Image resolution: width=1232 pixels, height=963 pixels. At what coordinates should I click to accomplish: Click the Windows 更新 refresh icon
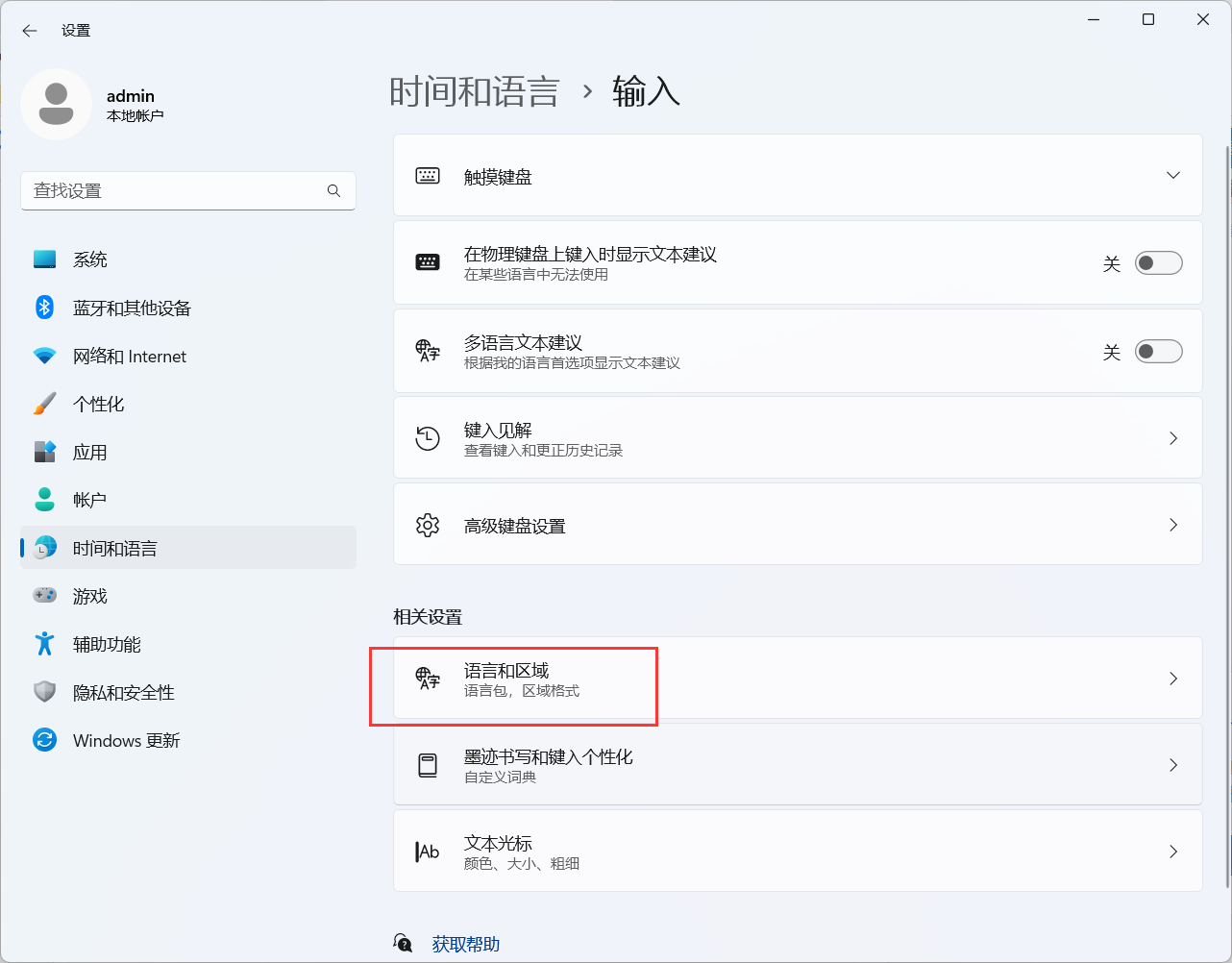coord(45,740)
